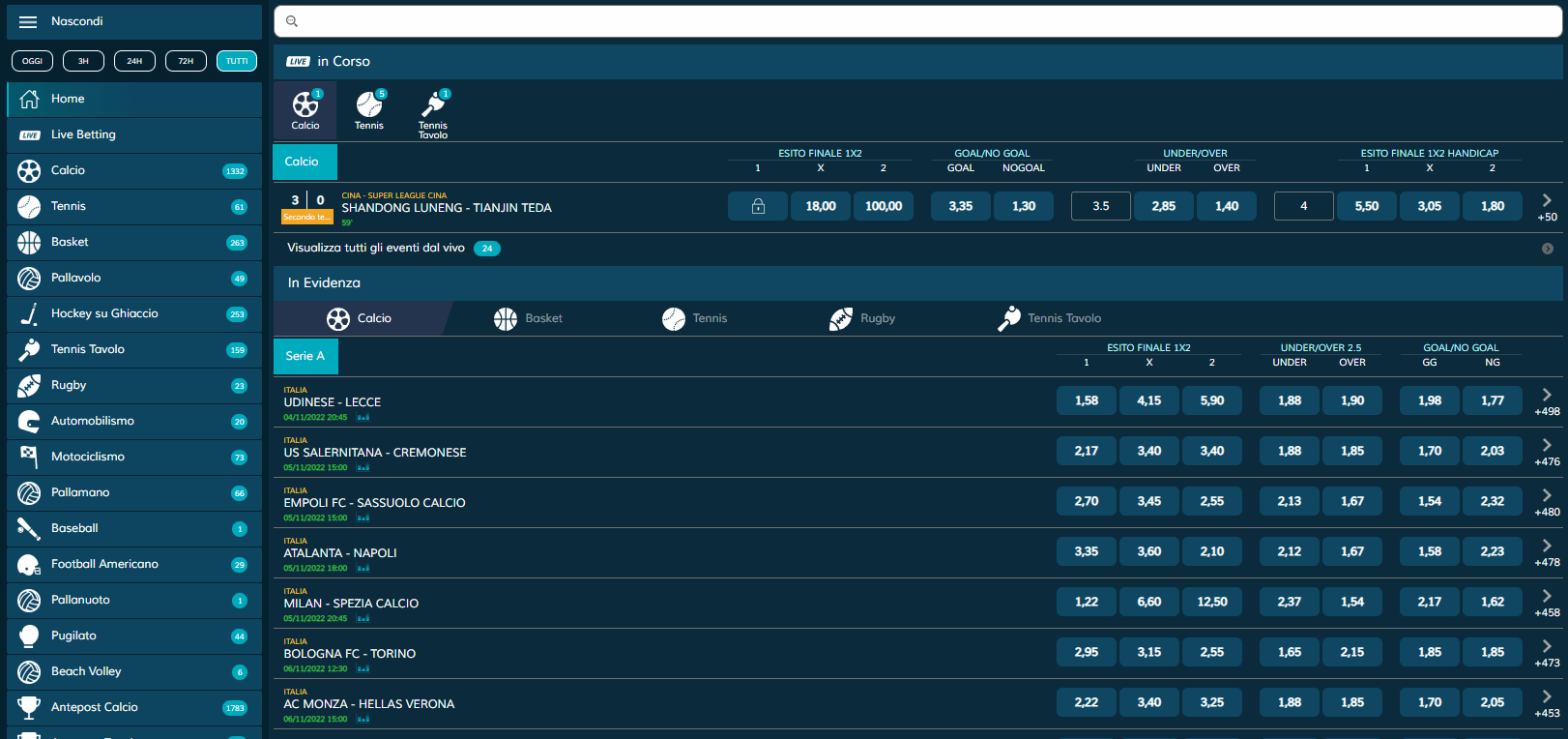Select Calcio soccer ball icon in sidebar
The image size is (1568, 739).
[29, 171]
